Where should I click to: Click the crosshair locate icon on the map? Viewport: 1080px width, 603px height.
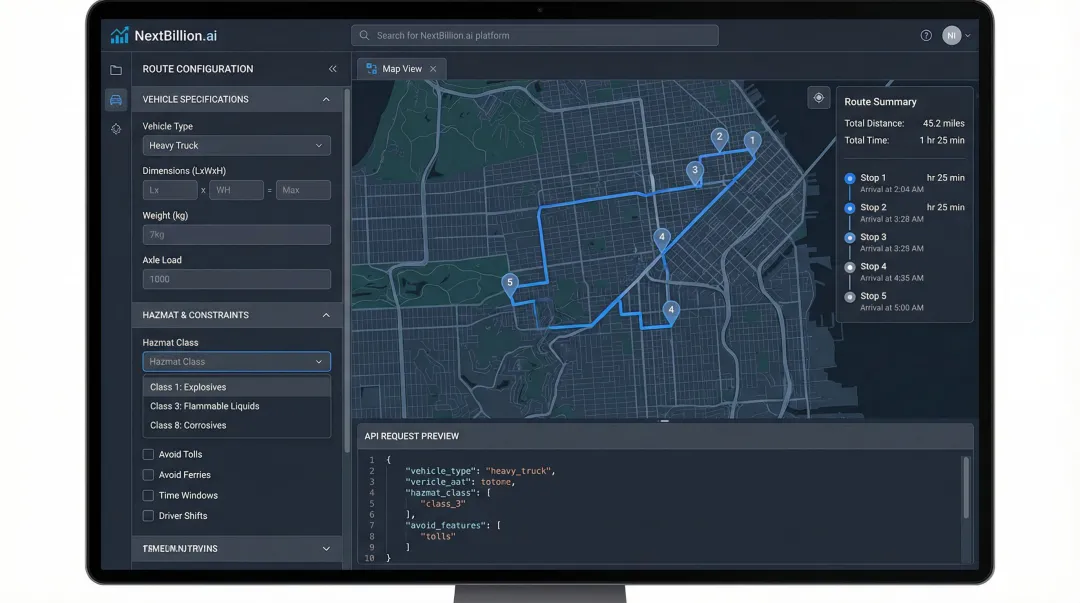[819, 97]
